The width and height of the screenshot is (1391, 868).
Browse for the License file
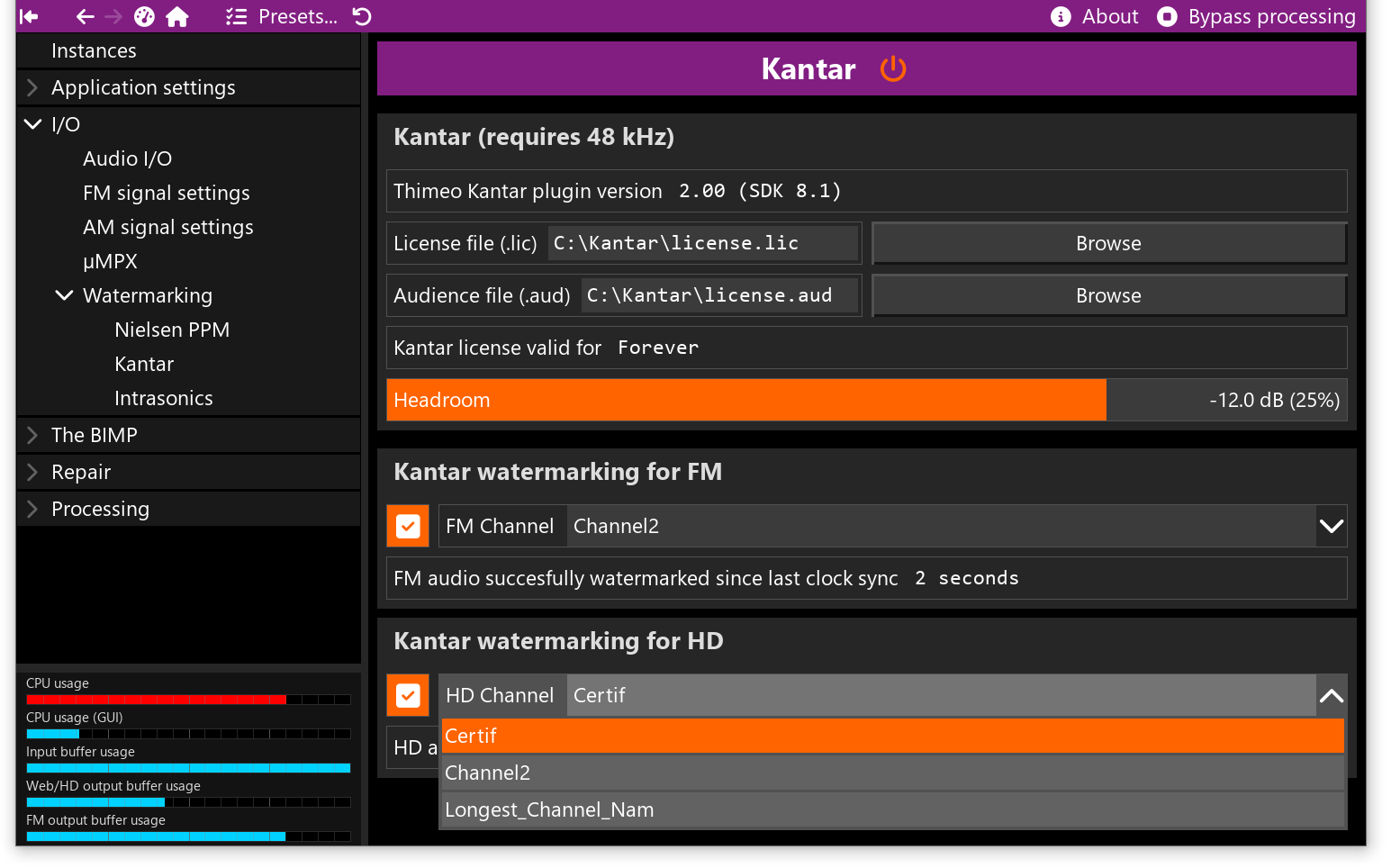coord(1109,243)
